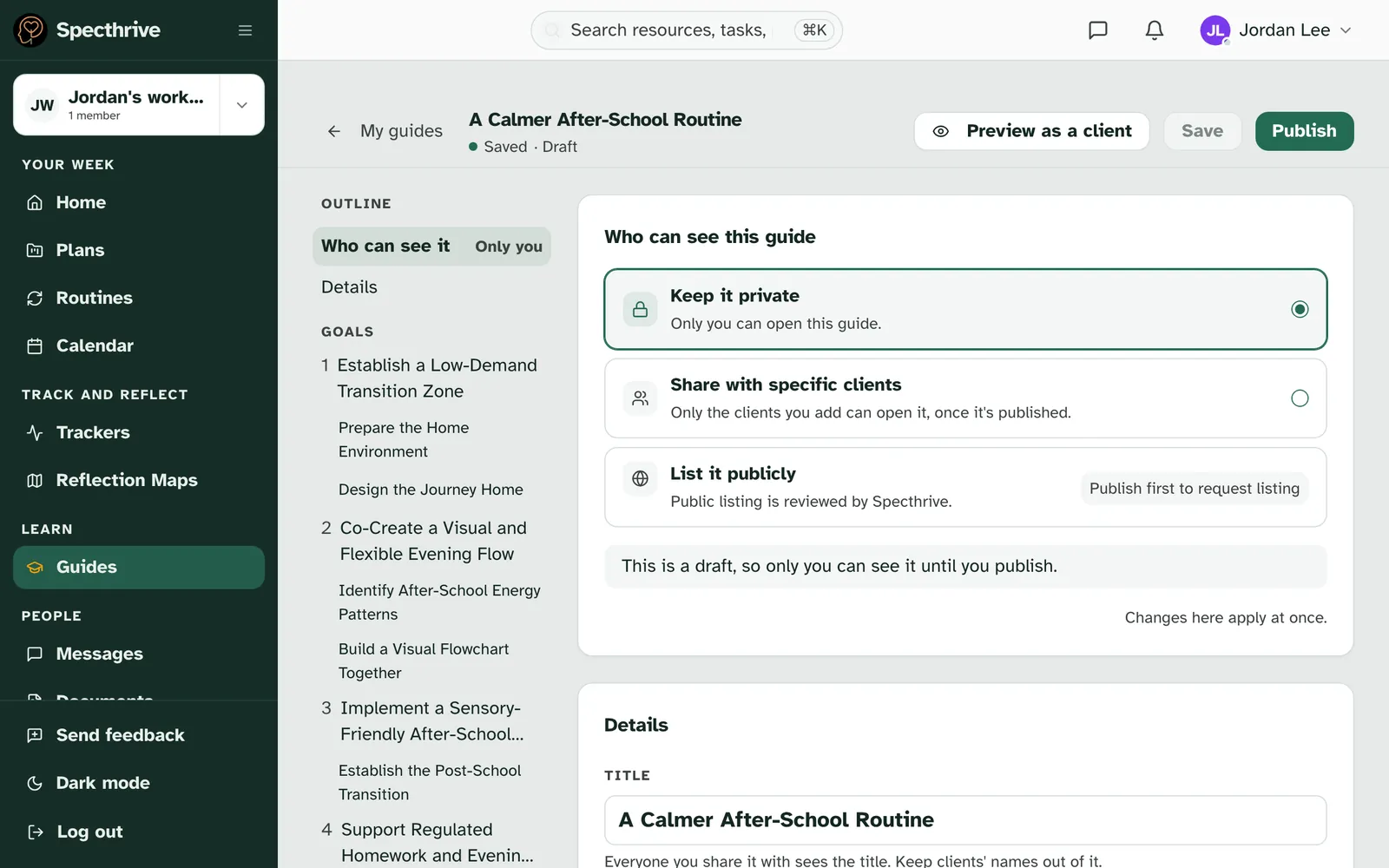Select Who can see it in outline
The height and width of the screenshot is (868, 1389).
(x=431, y=247)
